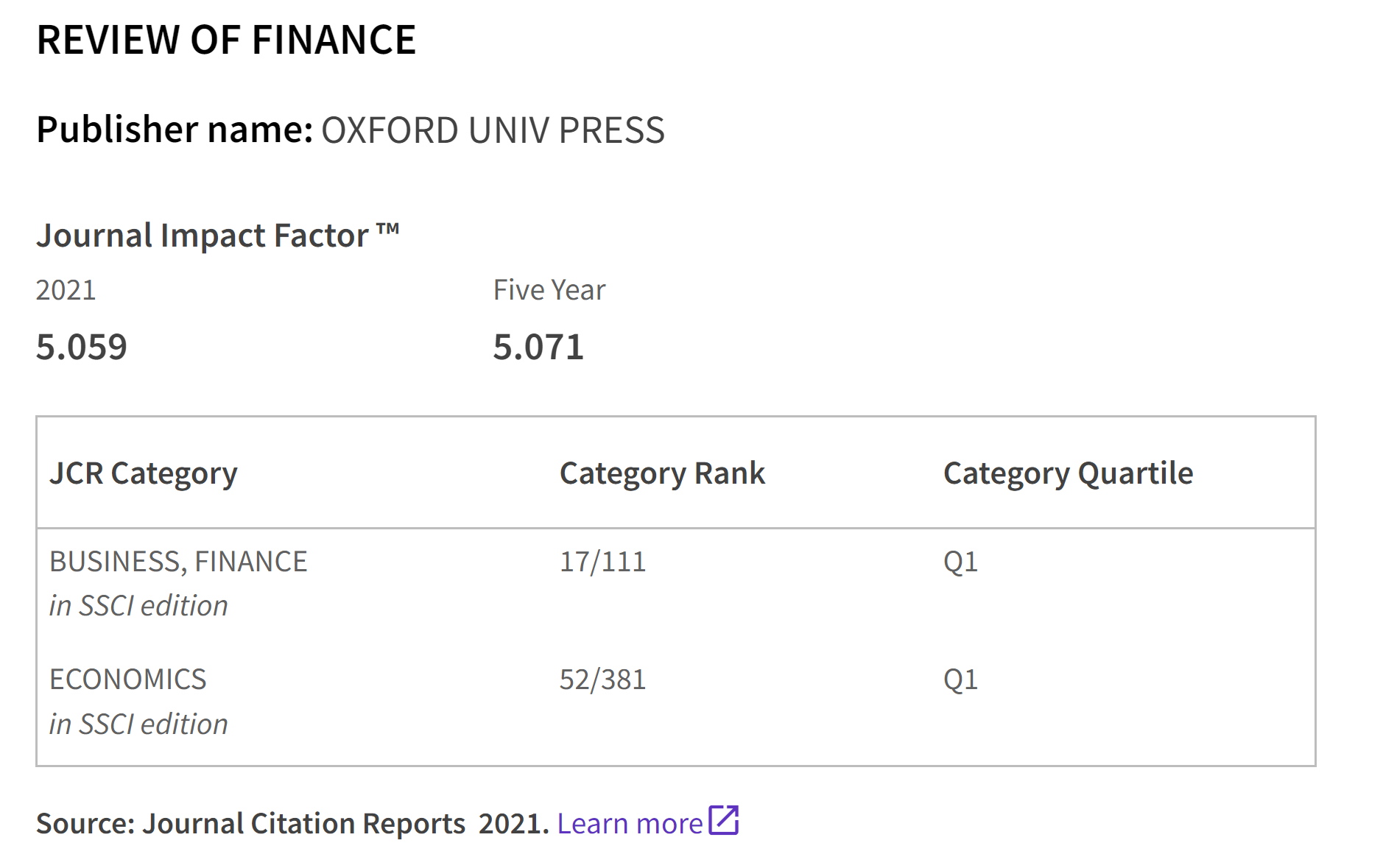Click the JCR Category column header

click(x=144, y=473)
